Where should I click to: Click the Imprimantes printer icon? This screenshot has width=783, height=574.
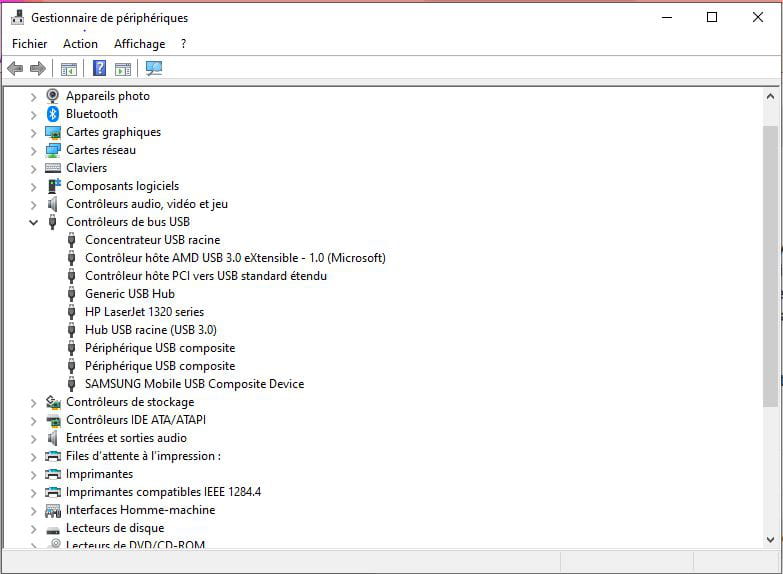pyautogui.click(x=53, y=474)
